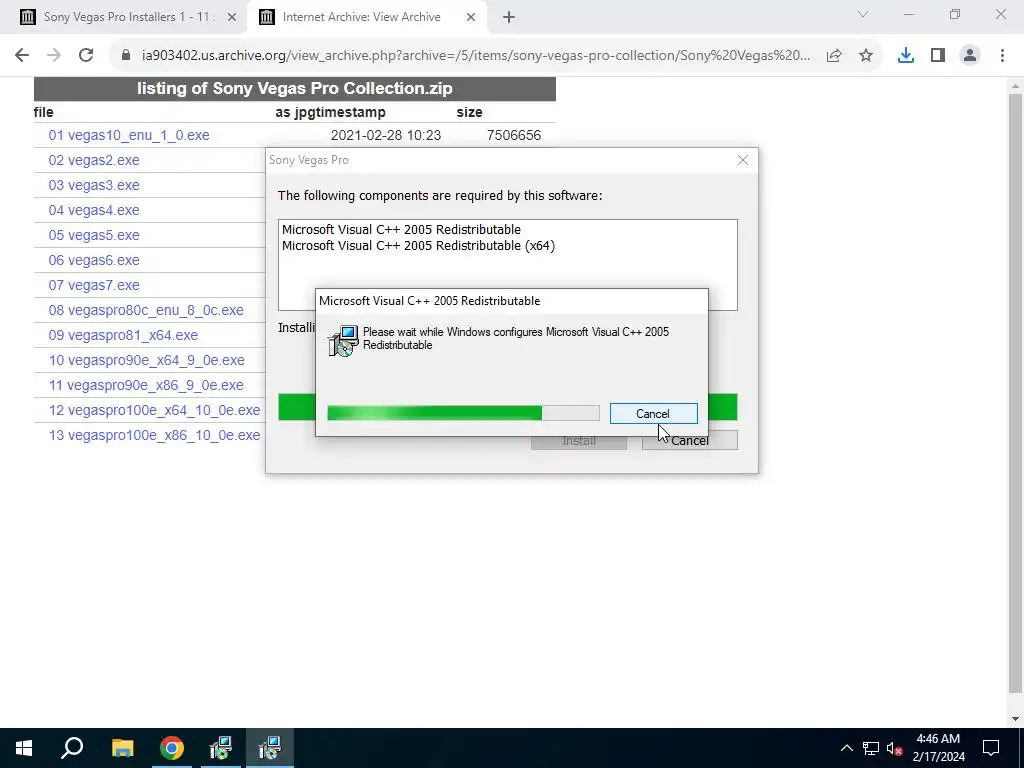Download 08 vegaspro80c_enu_8_0c.exe

pyautogui.click(x=146, y=310)
